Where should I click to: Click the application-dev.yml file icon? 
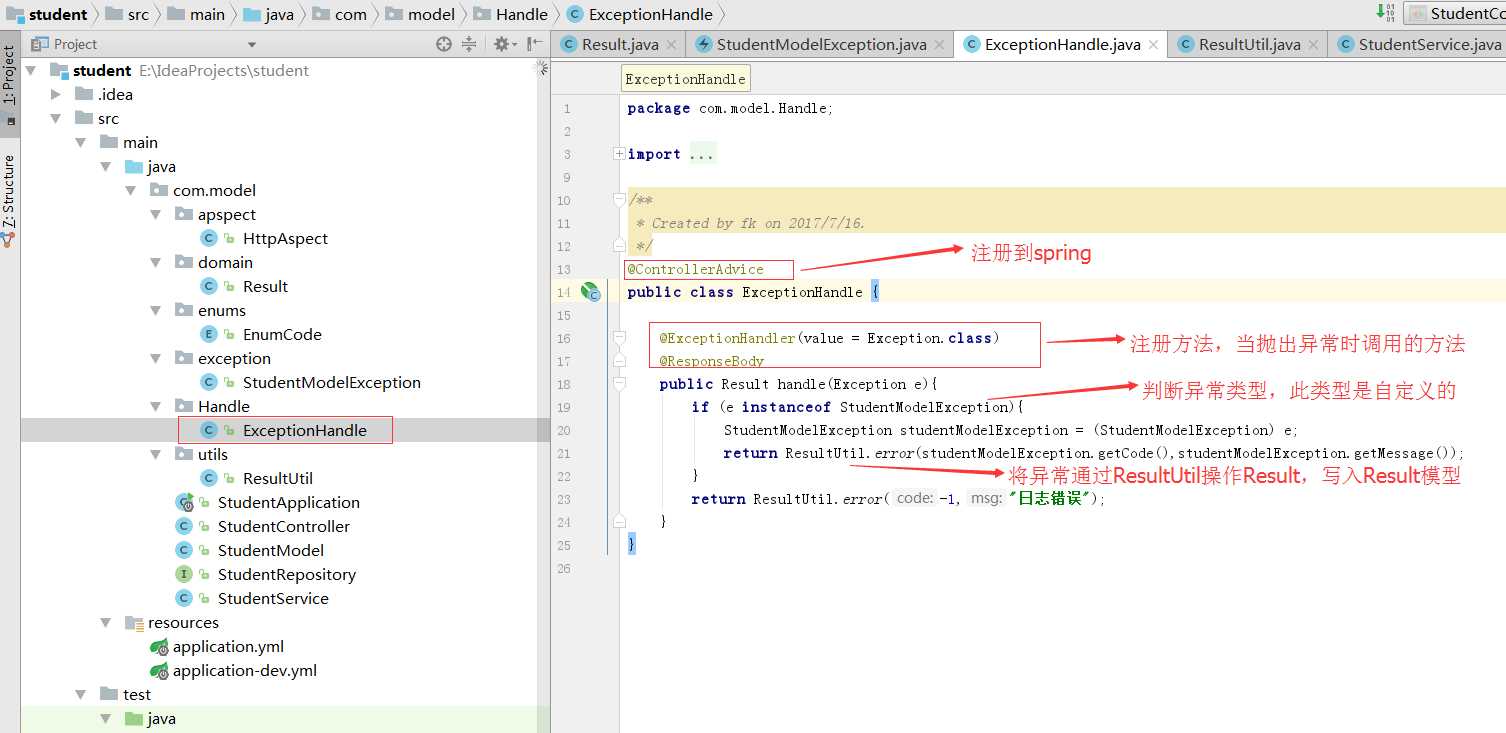click(x=159, y=670)
